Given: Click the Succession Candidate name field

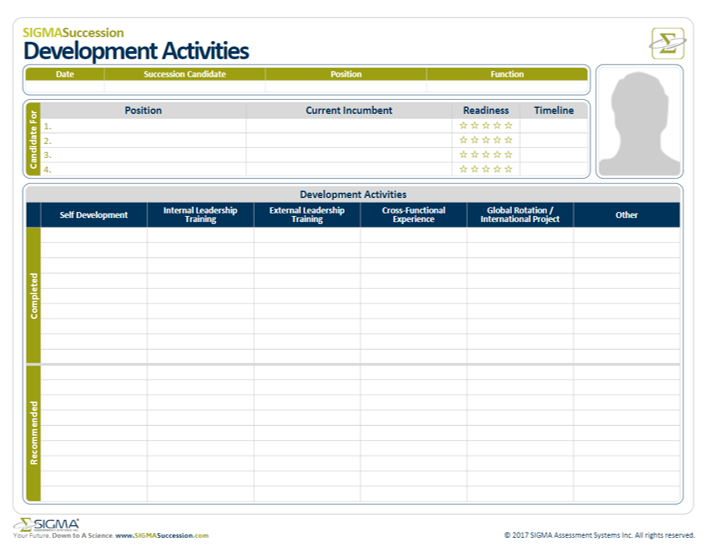Looking at the screenshot, I should [x=184, y=87].
